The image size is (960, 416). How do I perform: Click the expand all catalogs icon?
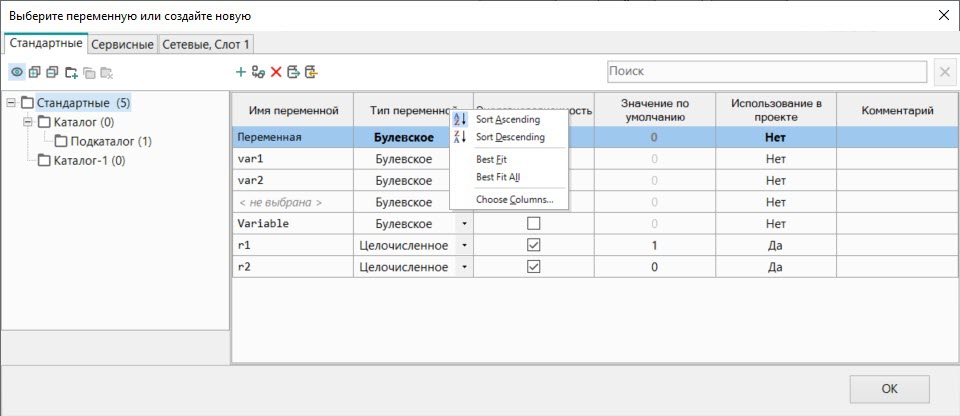(x=35, y=72)
